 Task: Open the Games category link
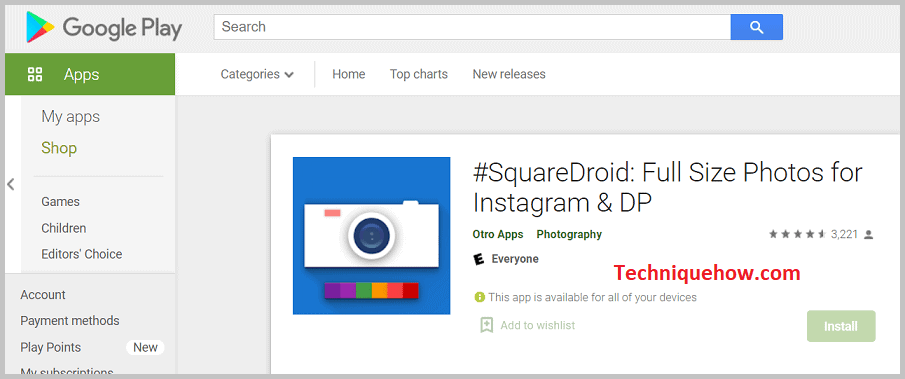(61, 202)
